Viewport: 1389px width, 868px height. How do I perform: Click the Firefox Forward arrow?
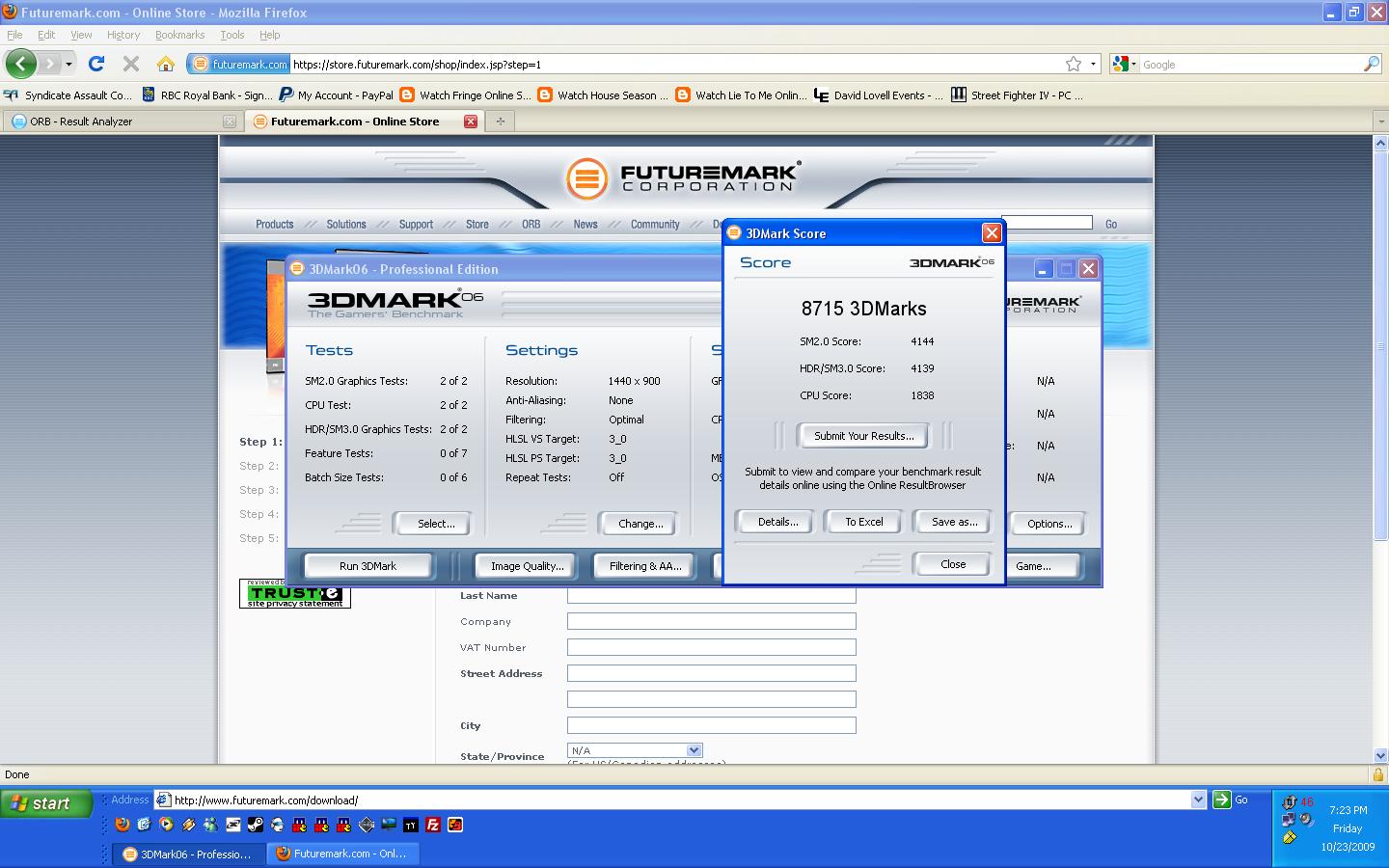[49, 64]
